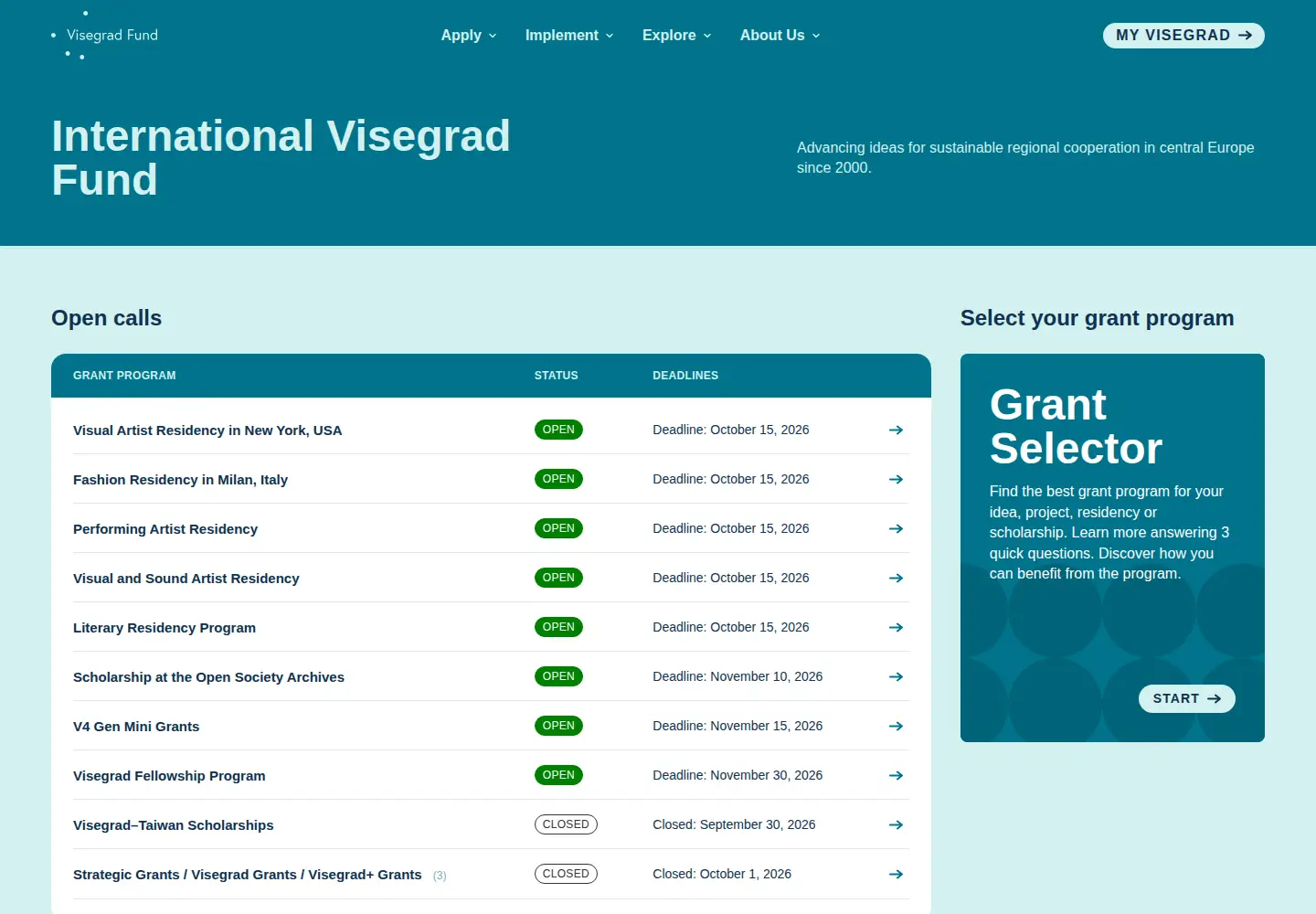
Task: Click 'Closed: October 1, 2026' text
Action: (x=722, y=874)
